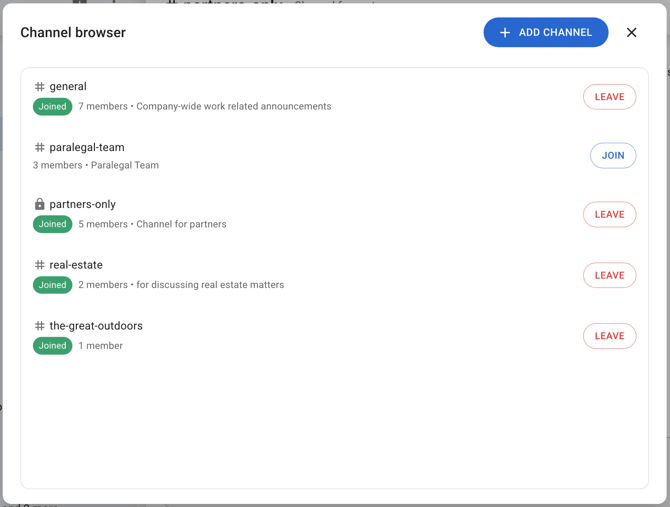This screenshot has width=670, height=507.
Task: Click the hash icon beside general
Action: pyautogui.click(x=40, y=87)
